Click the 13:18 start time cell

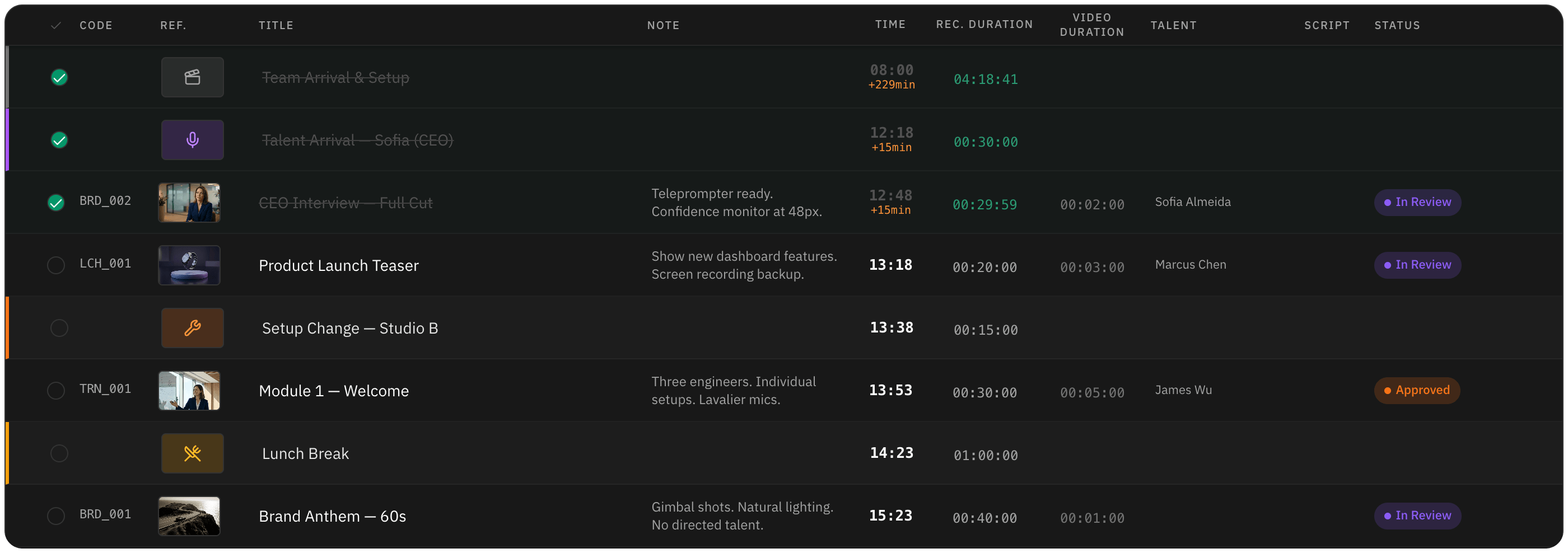pos(890,265)
